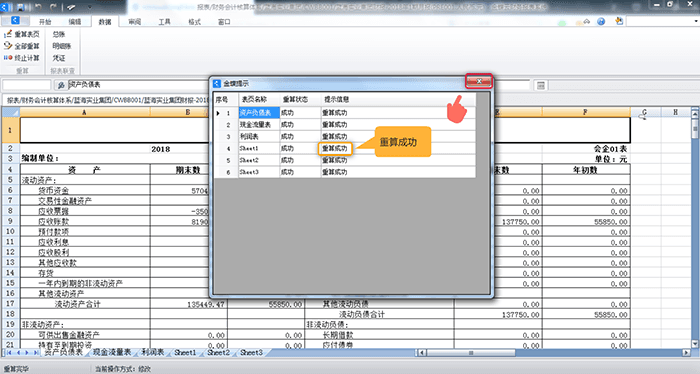Switch to the 开始 ribbon tab

pyautogui.click(x=45, y=21)
